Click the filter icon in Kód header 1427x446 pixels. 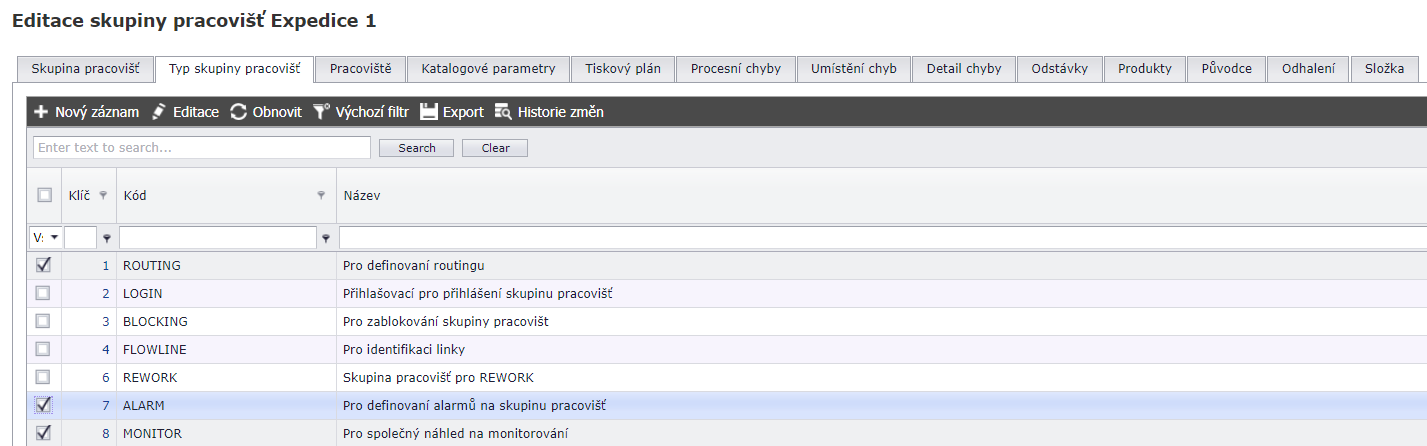click(x=321, y=196)
